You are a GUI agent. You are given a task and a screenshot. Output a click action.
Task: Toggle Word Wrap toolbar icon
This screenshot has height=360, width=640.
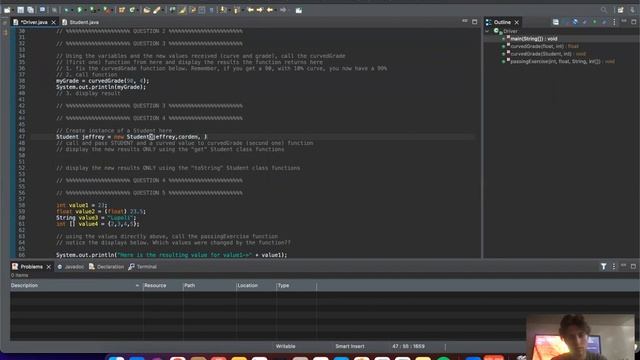(192, 10)
